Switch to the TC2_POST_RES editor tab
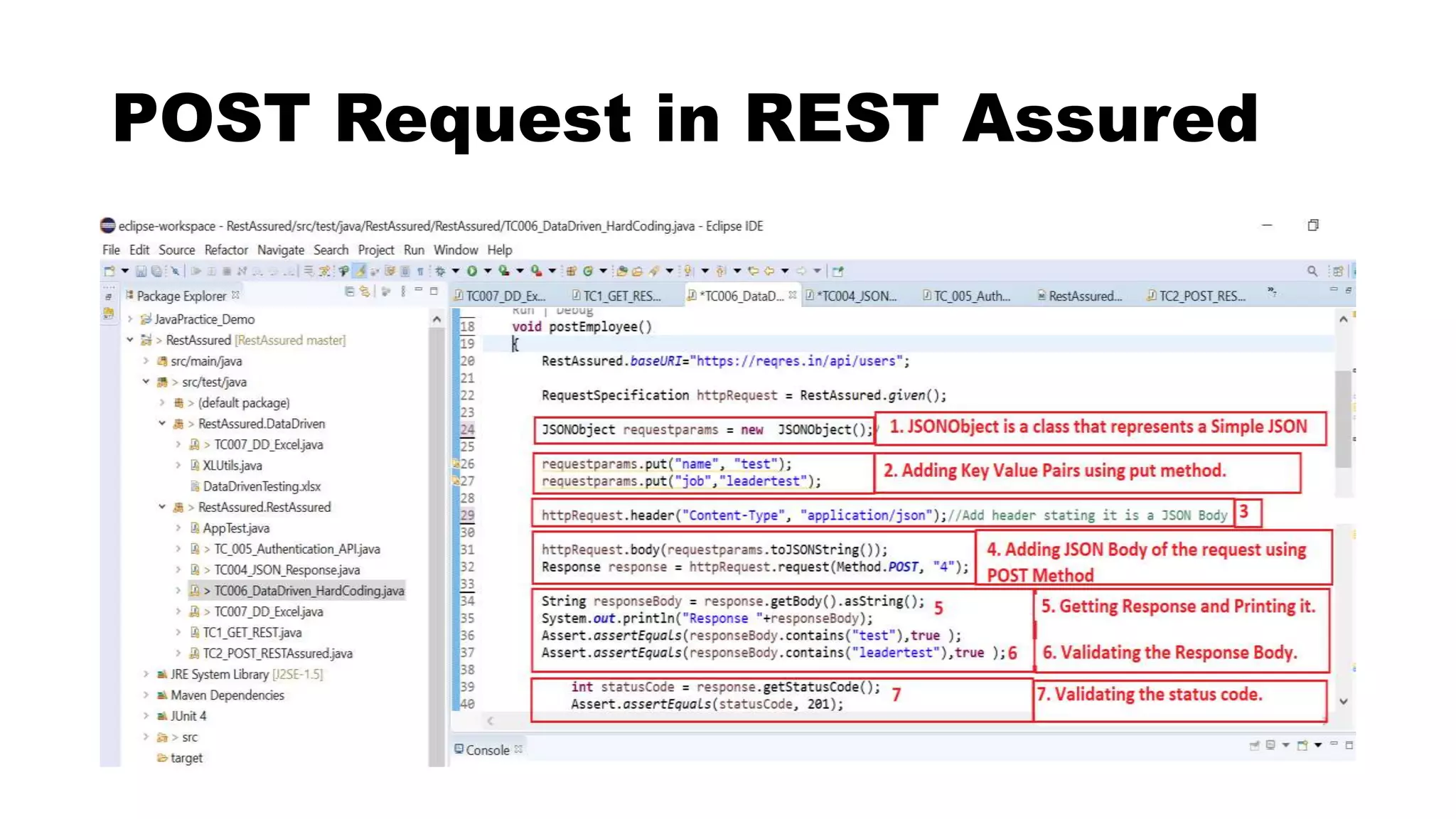The image size is (1456, 819). [x=1201, y=296]
